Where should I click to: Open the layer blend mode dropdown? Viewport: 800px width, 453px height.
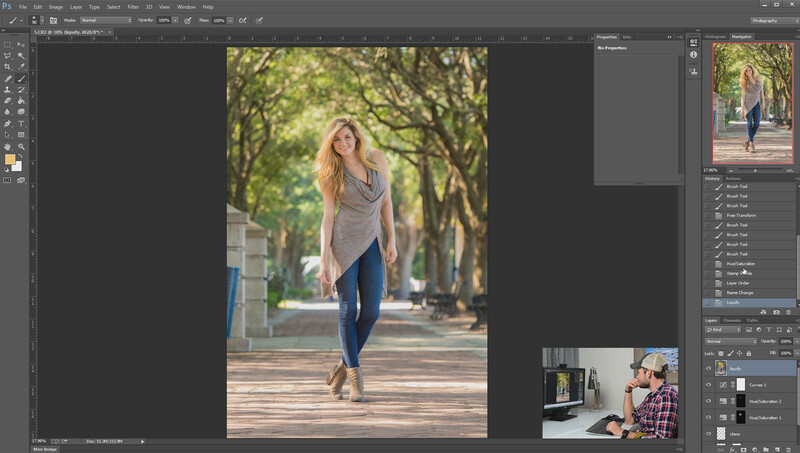[x=731, y=341]
